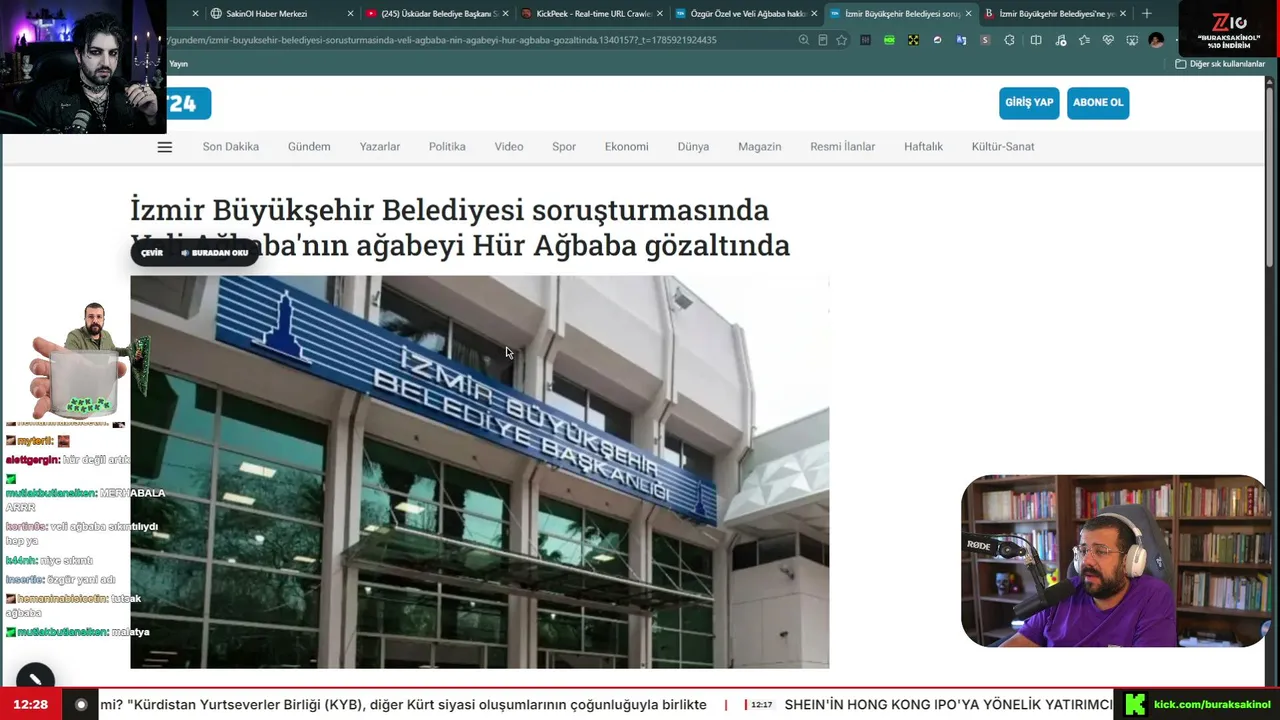Click the green NOX extension icon
1280x720 pixels.
(x=889, y=40)
